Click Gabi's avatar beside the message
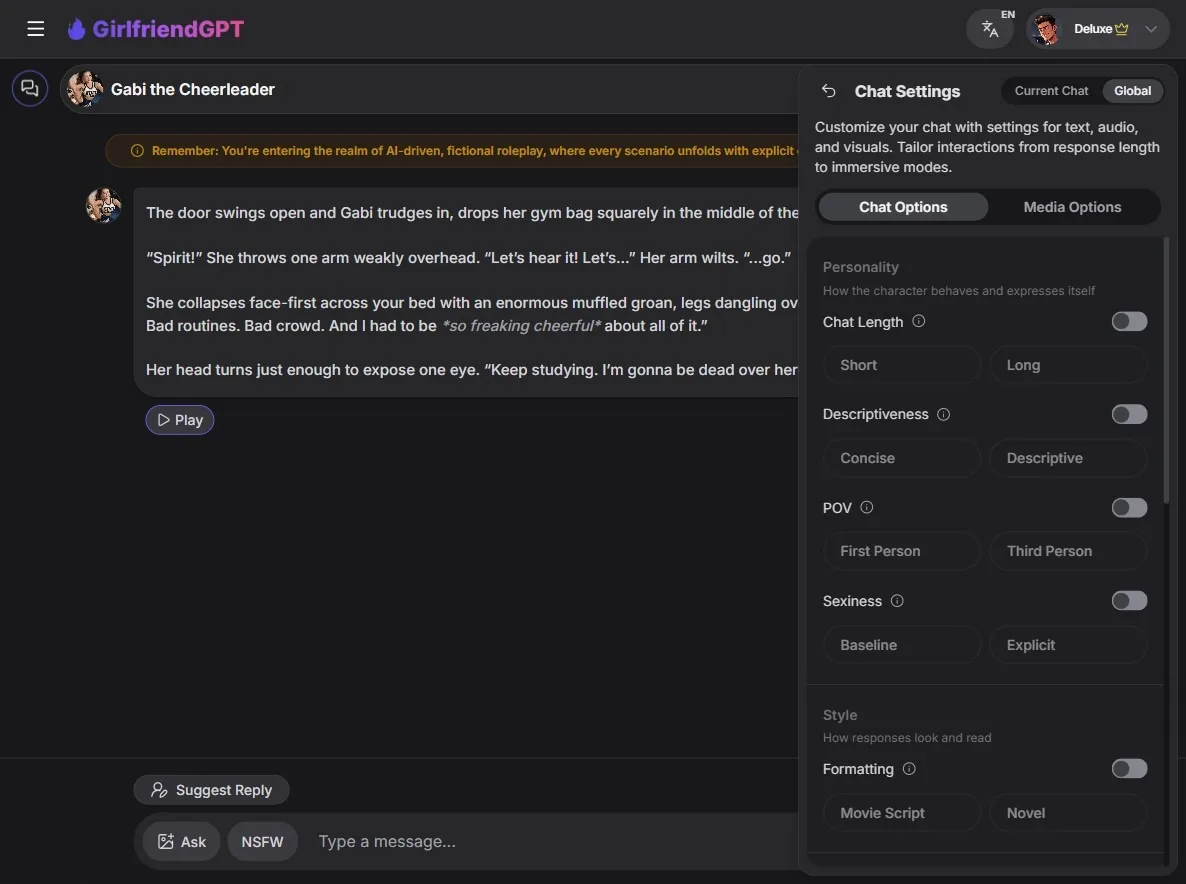 [104, 206]
